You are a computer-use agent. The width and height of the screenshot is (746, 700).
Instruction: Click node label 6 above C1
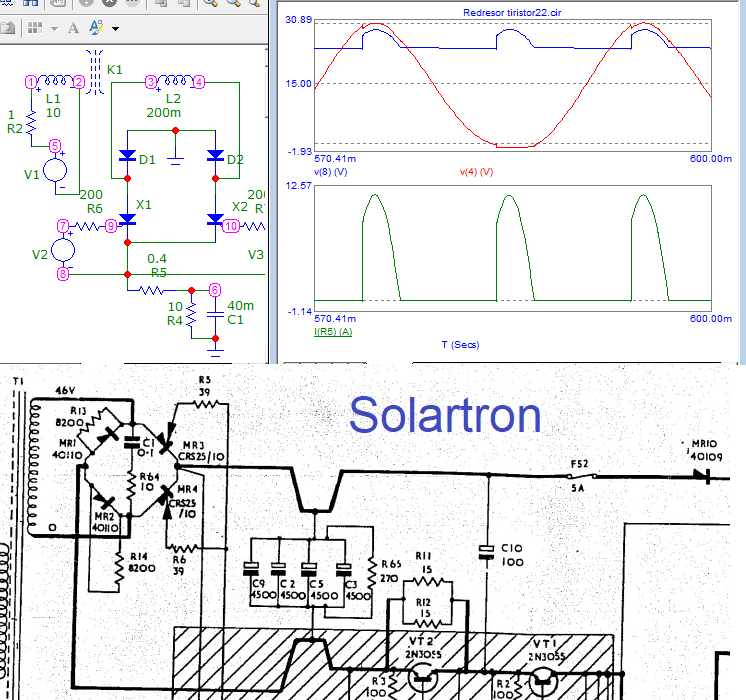click(215, 290)
